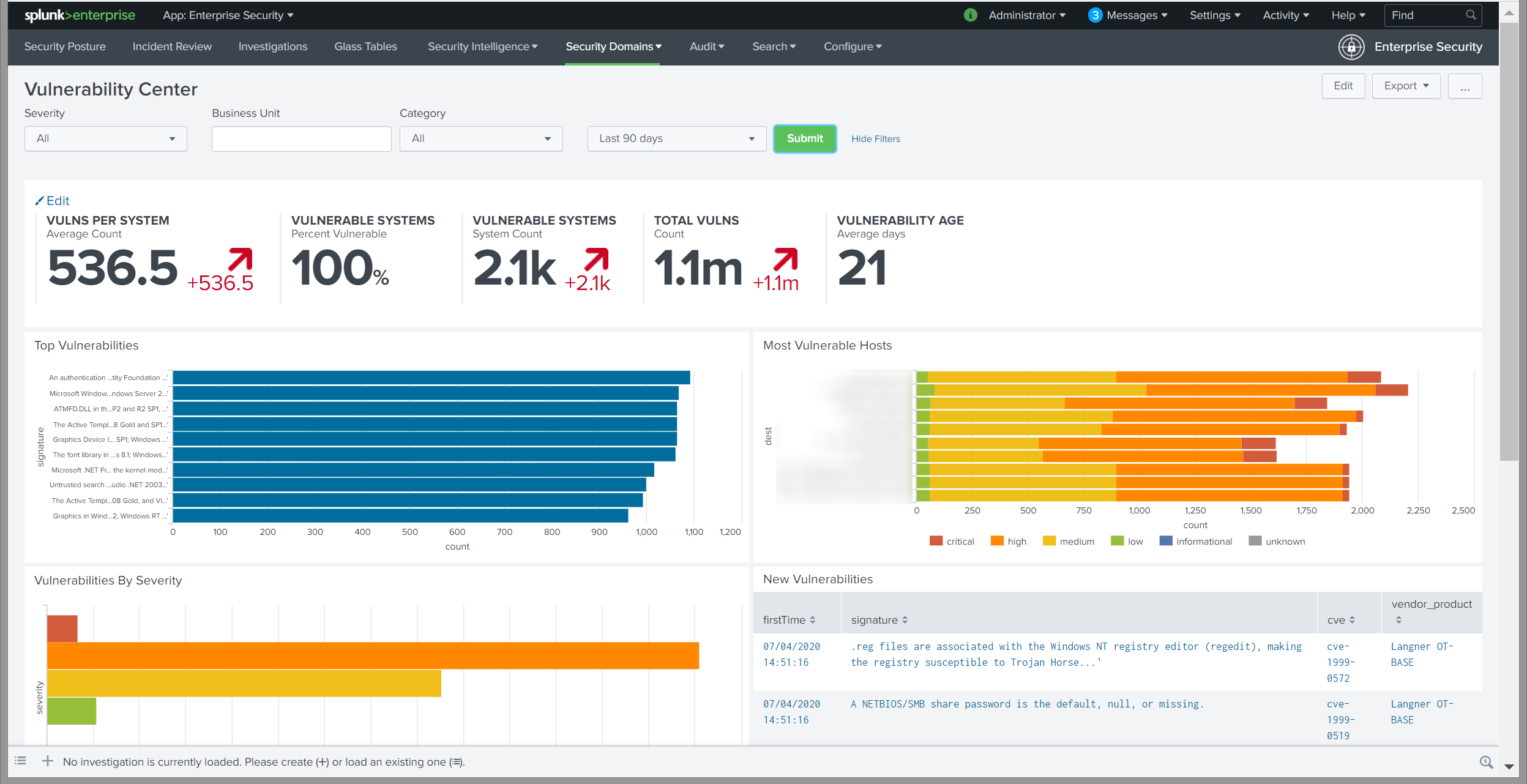Open the Audit menu

707,47
